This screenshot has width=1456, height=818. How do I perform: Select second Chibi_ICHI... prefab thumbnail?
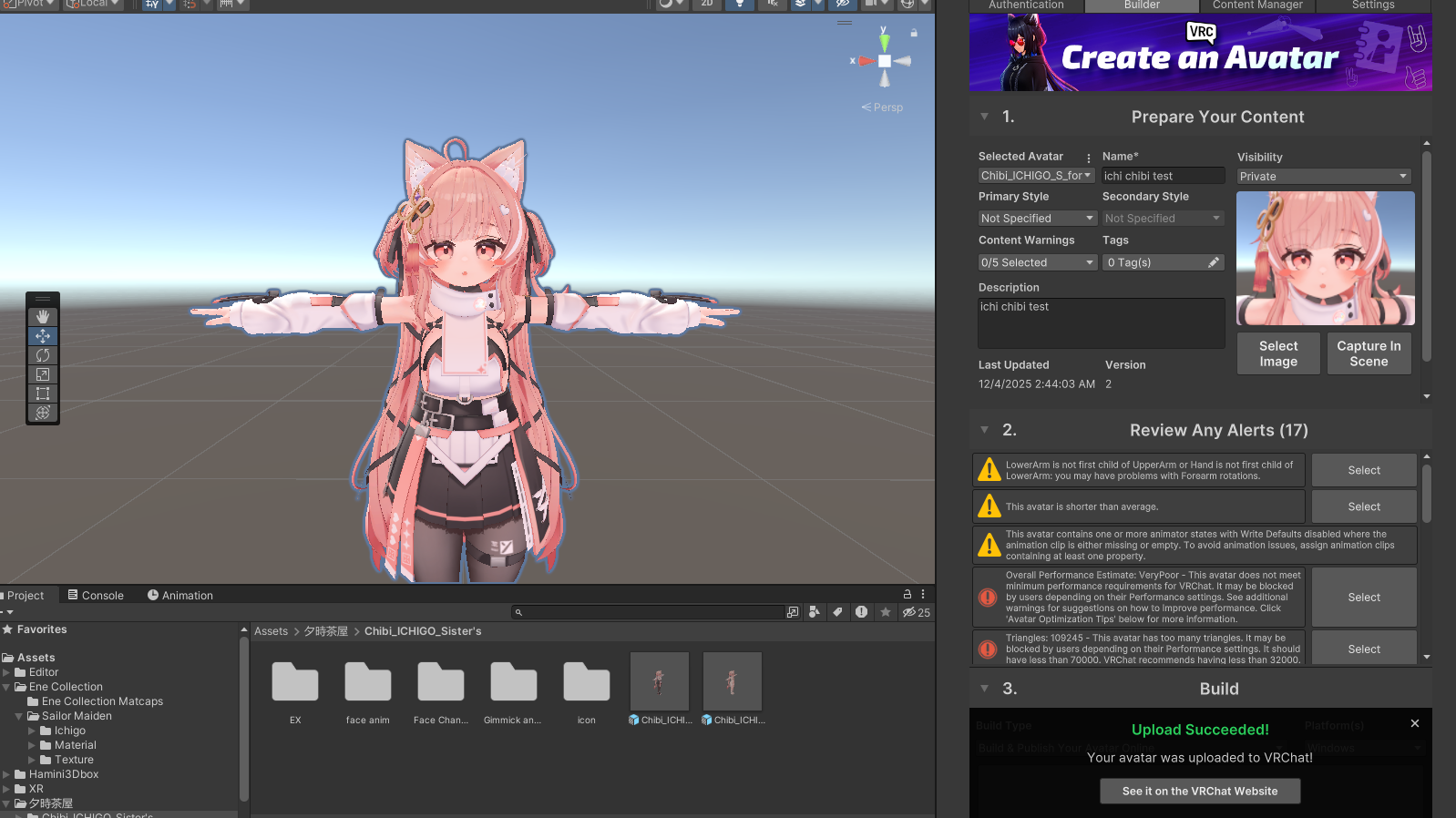(733, 681)
